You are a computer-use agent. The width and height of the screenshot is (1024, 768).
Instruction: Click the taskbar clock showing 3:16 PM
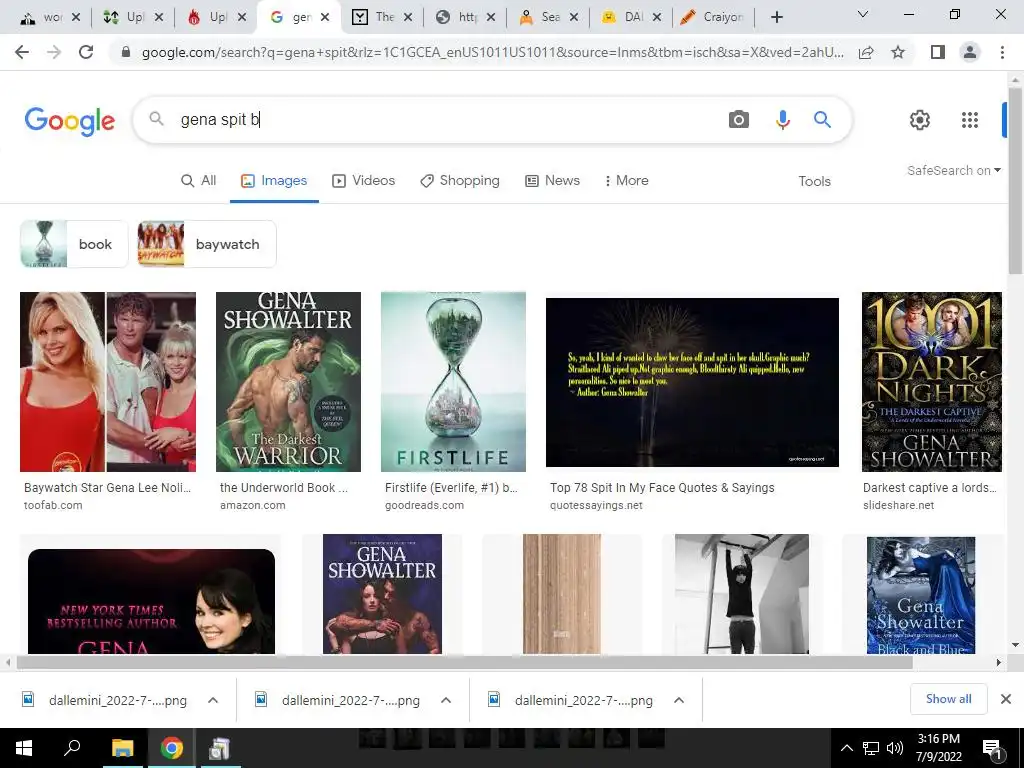pos(939,748)
